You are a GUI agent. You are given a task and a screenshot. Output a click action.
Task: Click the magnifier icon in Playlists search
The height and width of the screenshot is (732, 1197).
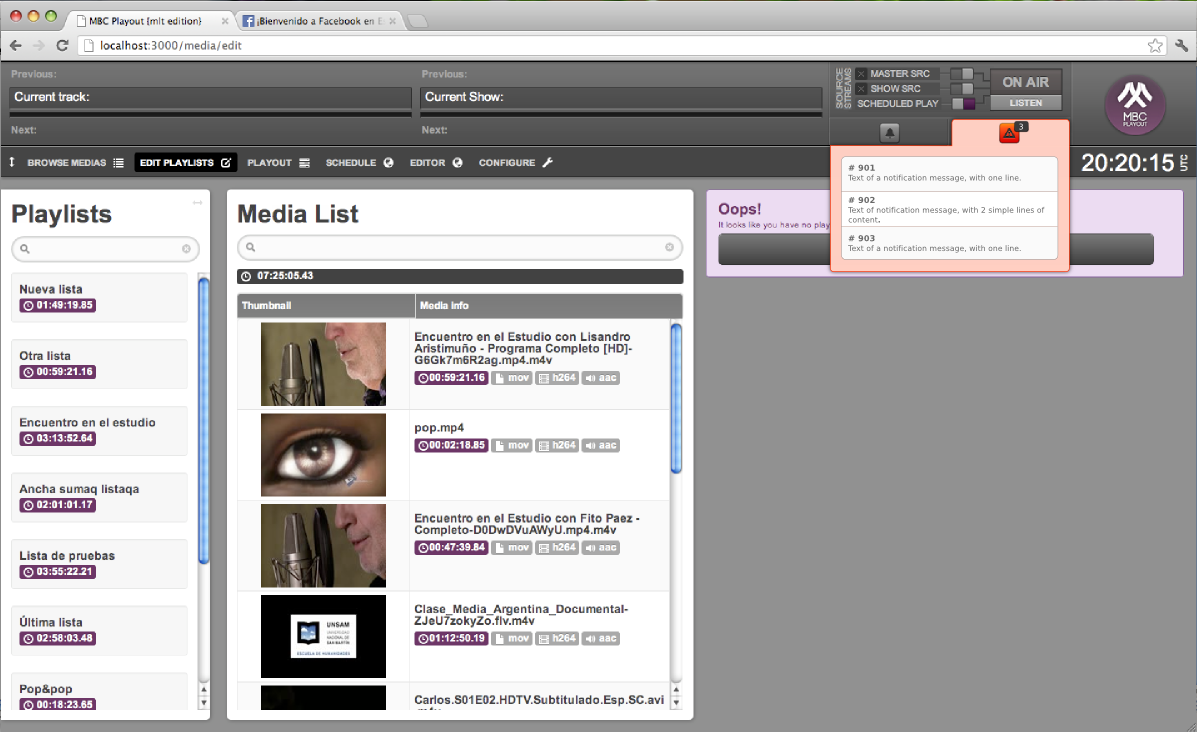click(x=24, y=249)
